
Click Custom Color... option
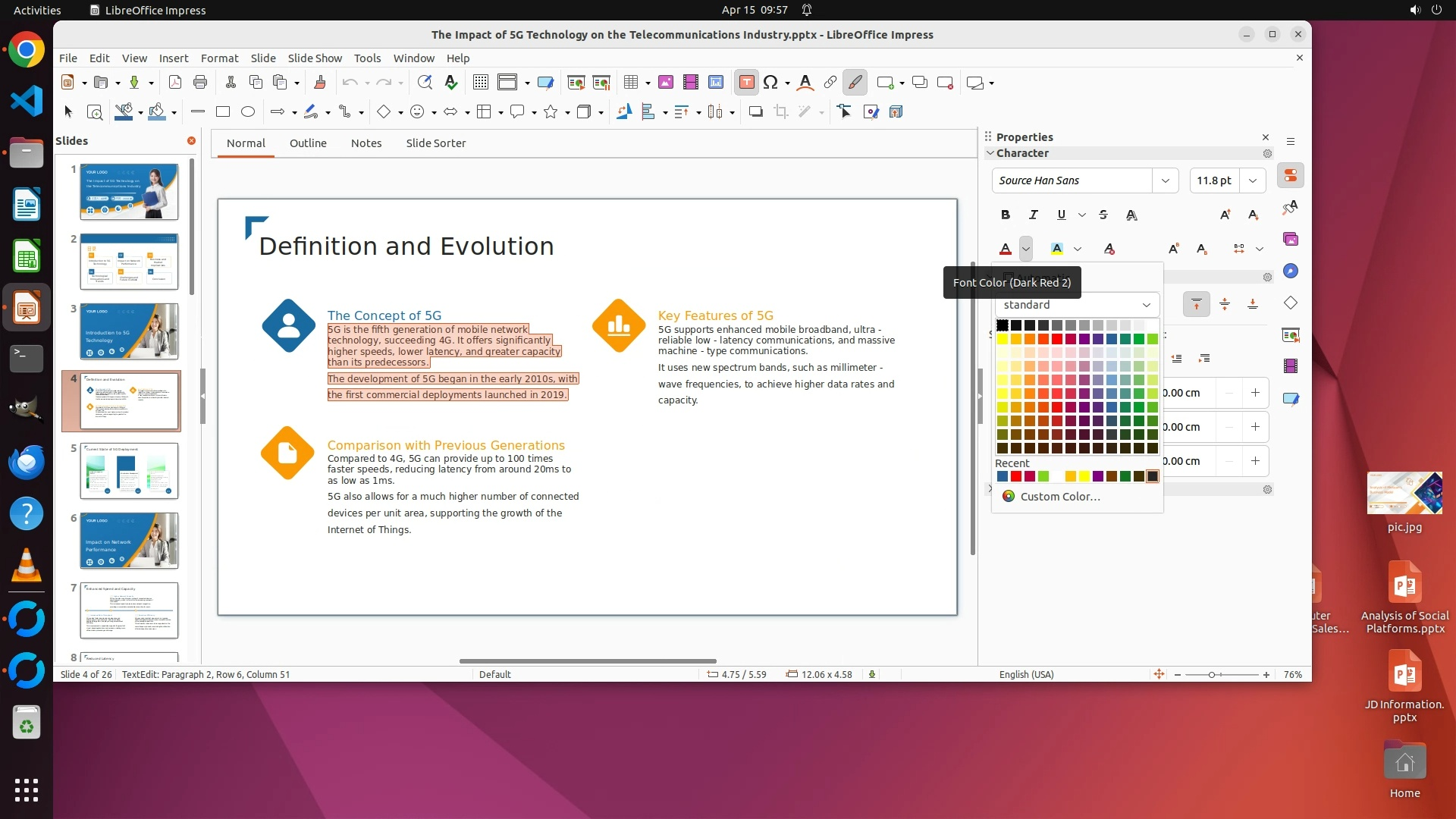click(1059, 496)
